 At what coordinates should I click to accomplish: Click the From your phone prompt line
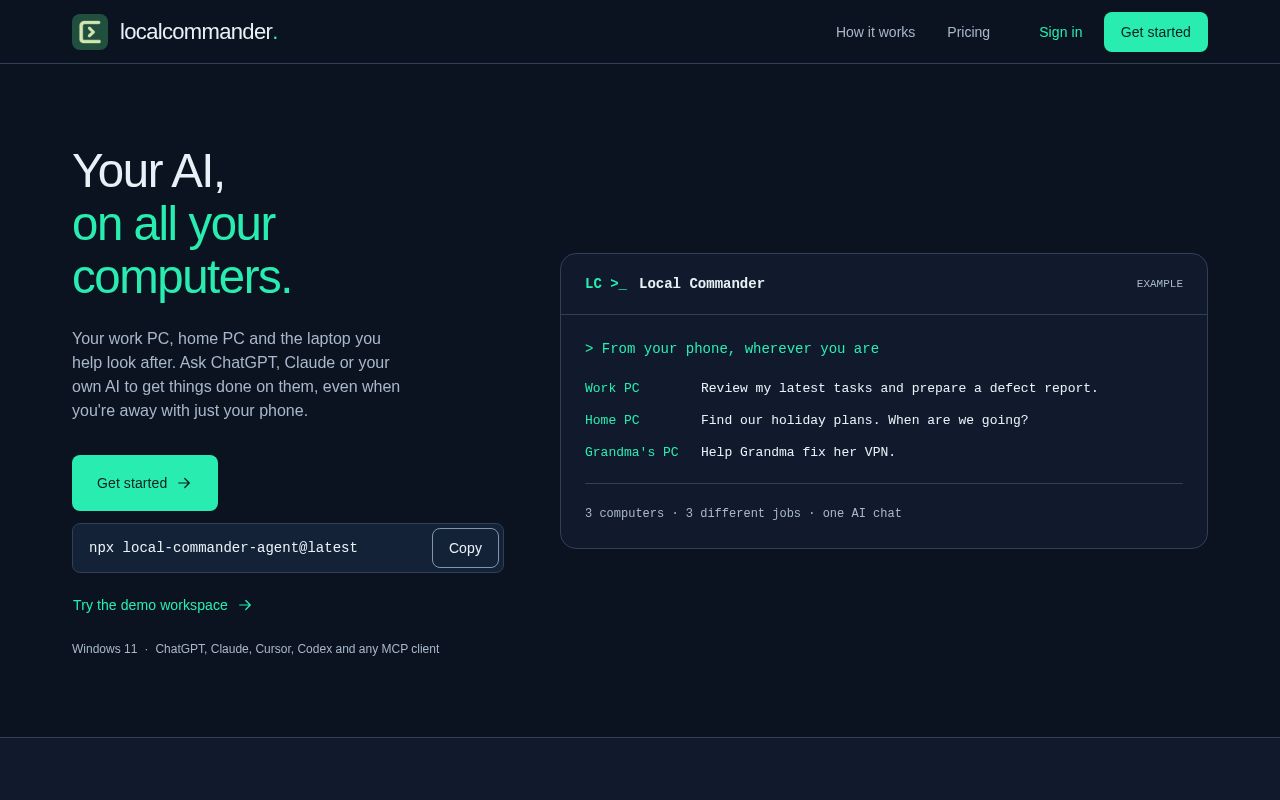pos(732,349)
